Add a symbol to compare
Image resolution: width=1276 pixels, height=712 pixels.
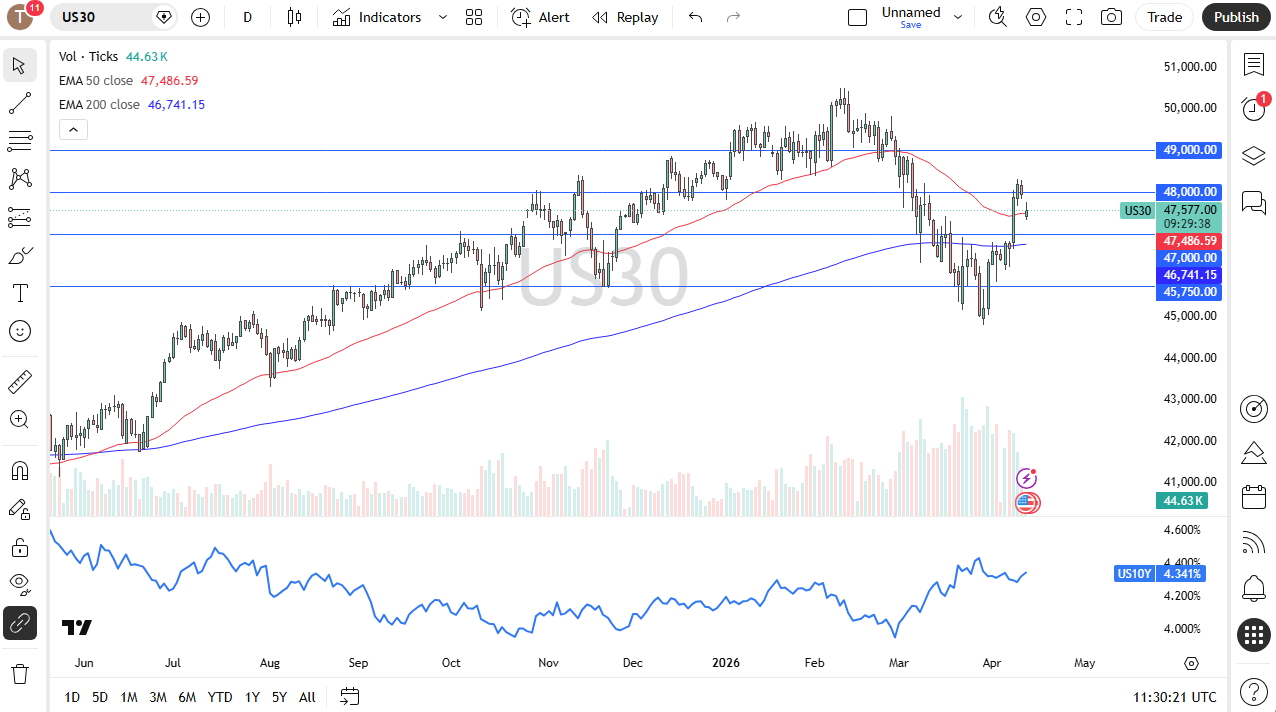[x=200, y=17]
